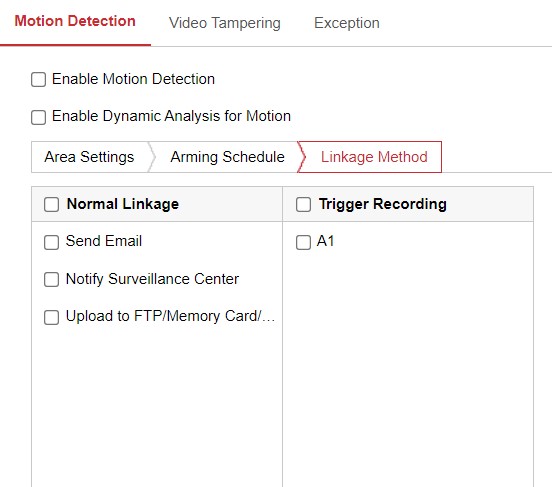Click the Notify Surveillance Center label text
The height and width of the screenshot is (487, 552).
[x=152, y=279]
